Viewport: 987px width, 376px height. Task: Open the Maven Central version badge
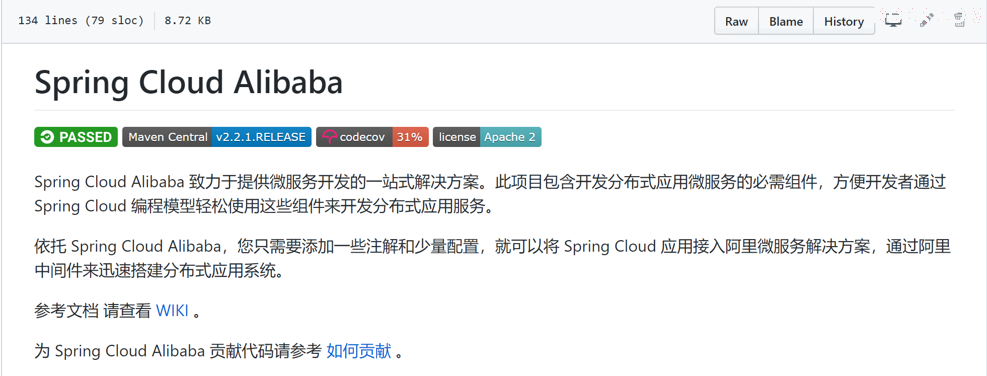217,137
